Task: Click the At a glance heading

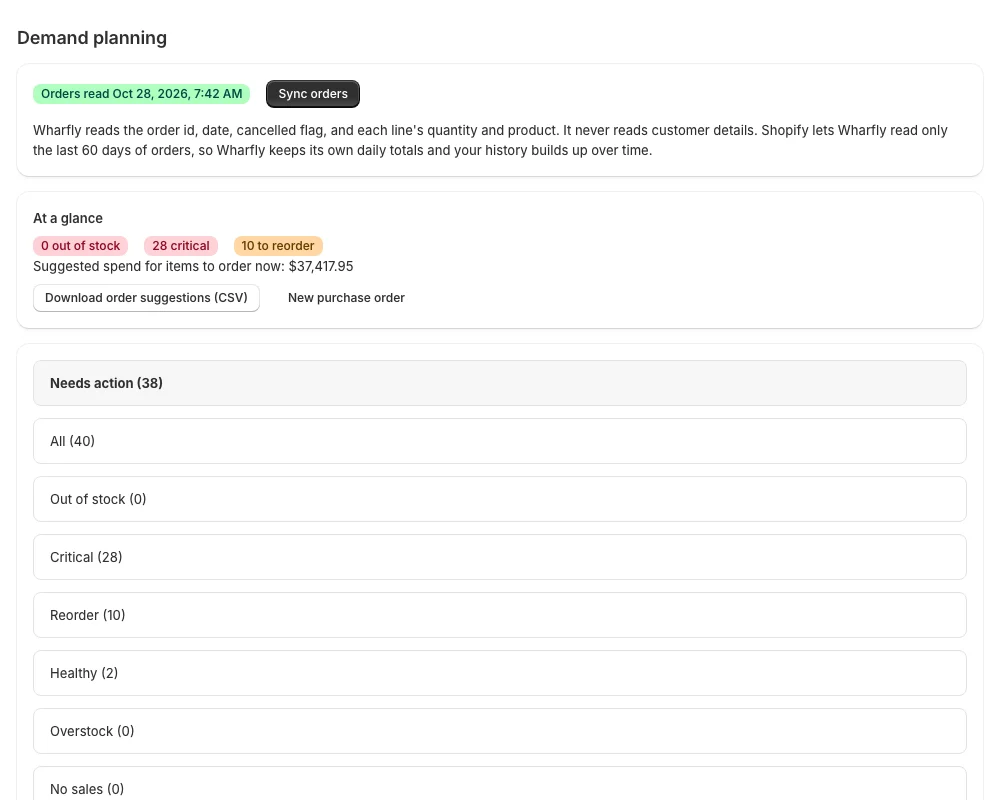Action: click(68, 218)
